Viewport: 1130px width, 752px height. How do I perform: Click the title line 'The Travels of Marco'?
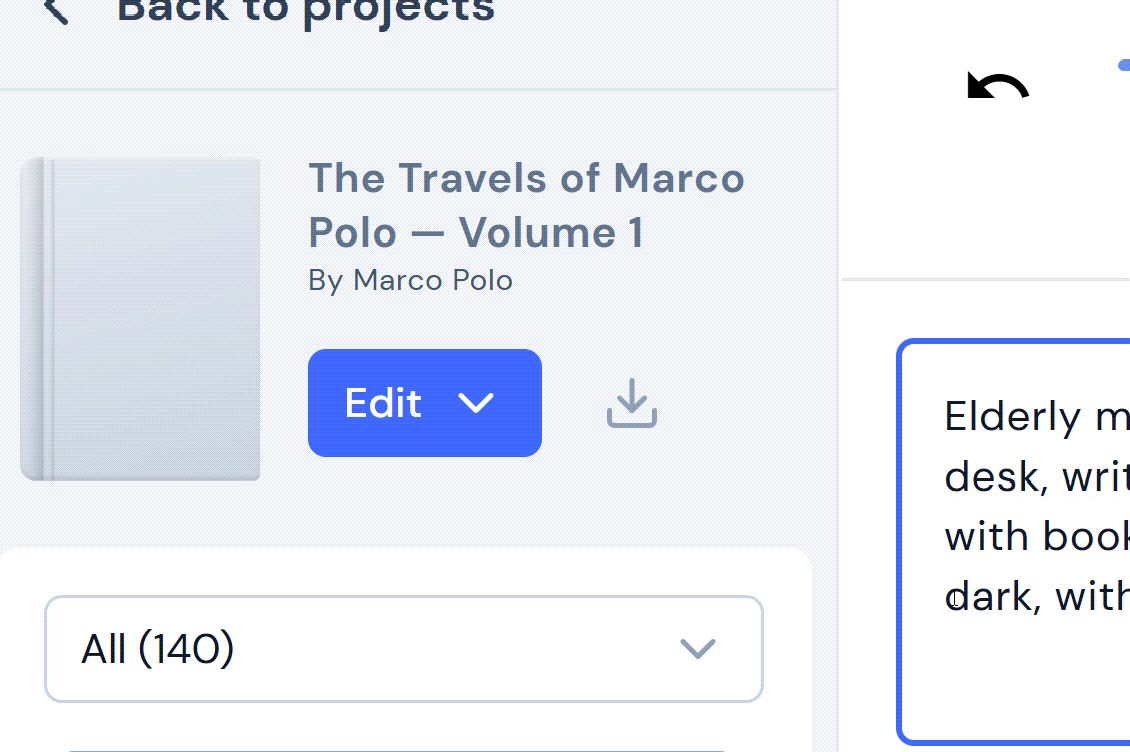[x=526, y=179]
